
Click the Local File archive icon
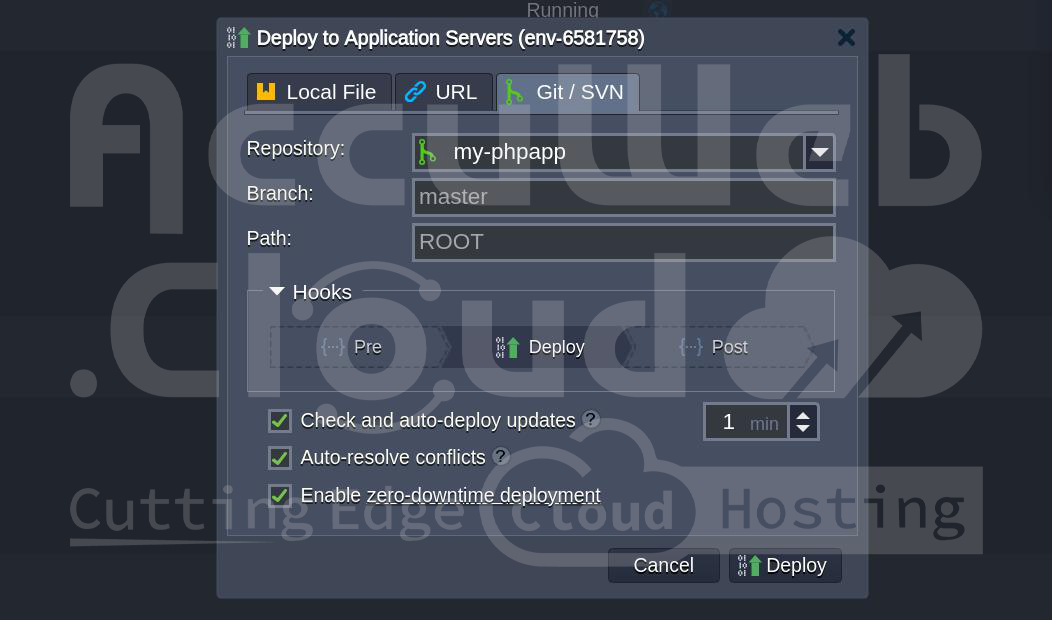pyautogui.click(x=266, y=90)
